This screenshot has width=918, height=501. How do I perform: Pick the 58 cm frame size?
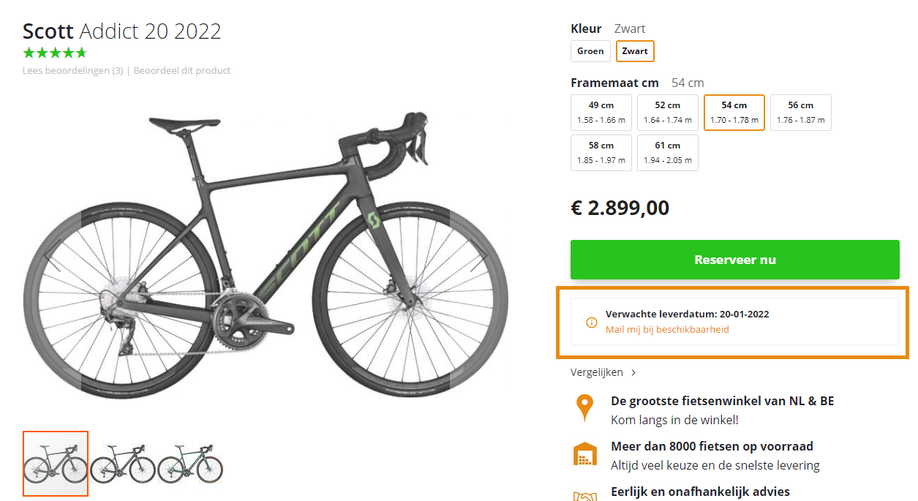pos(601,153)
